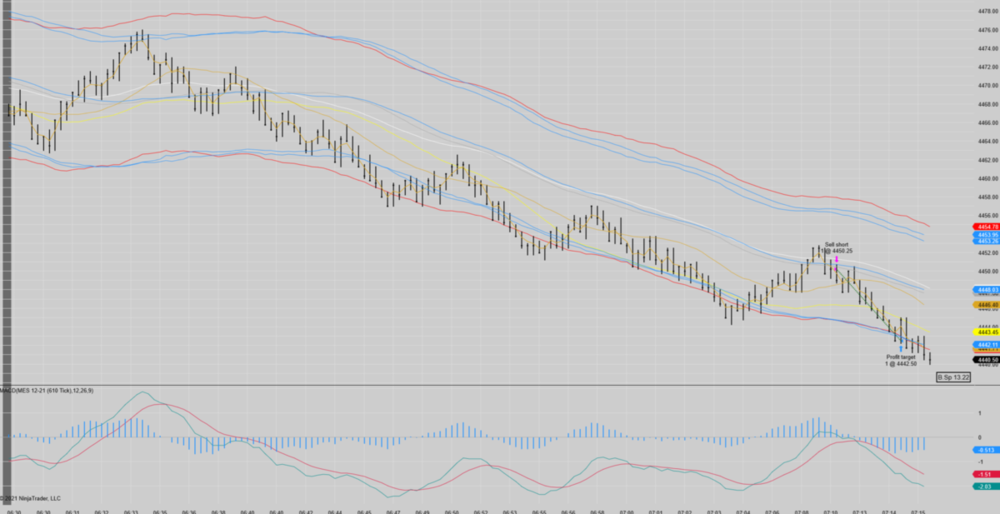This screenshot has height=514, width=1000.
Task: Click the magenta Sell short arrow marker
Action: (836, 260)
